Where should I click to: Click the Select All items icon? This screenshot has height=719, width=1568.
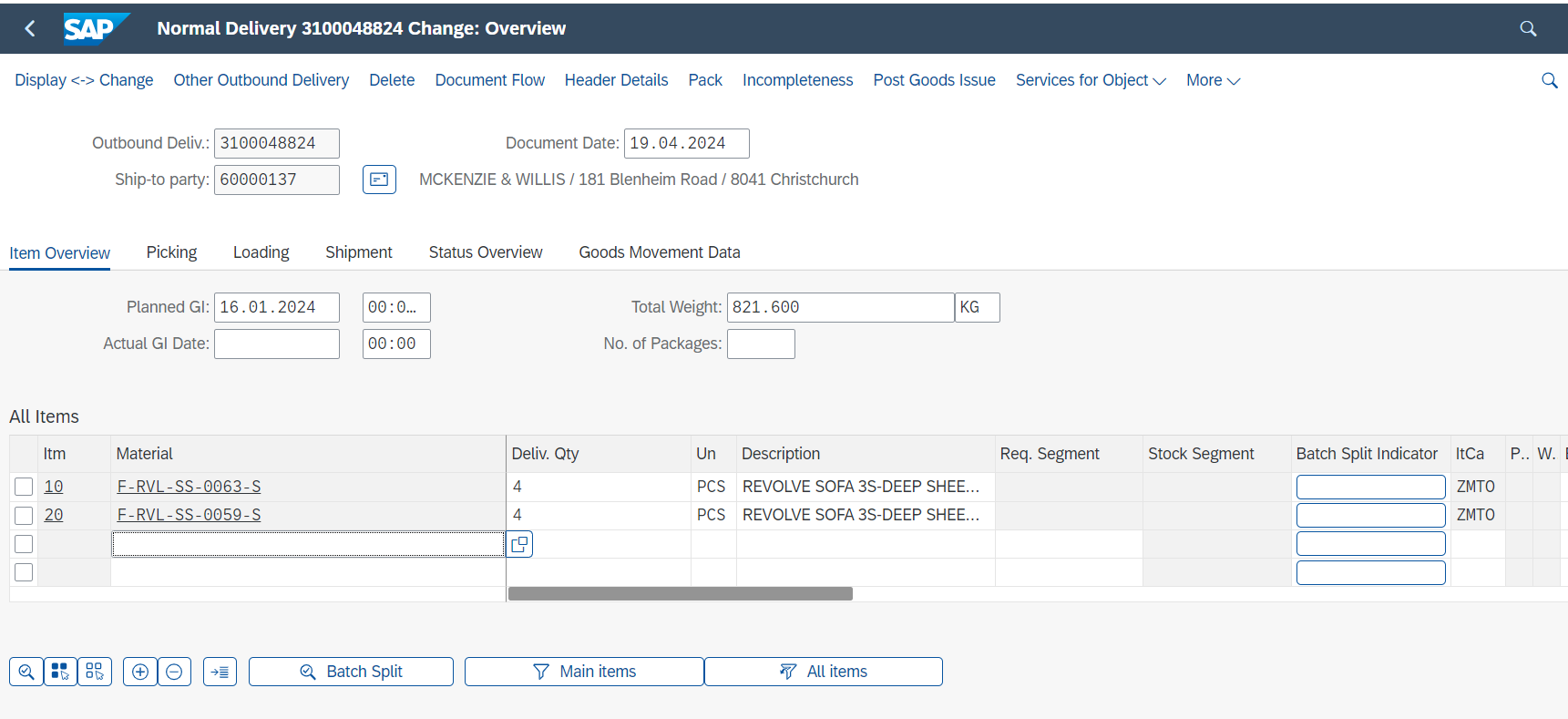(x=60, y=672)
